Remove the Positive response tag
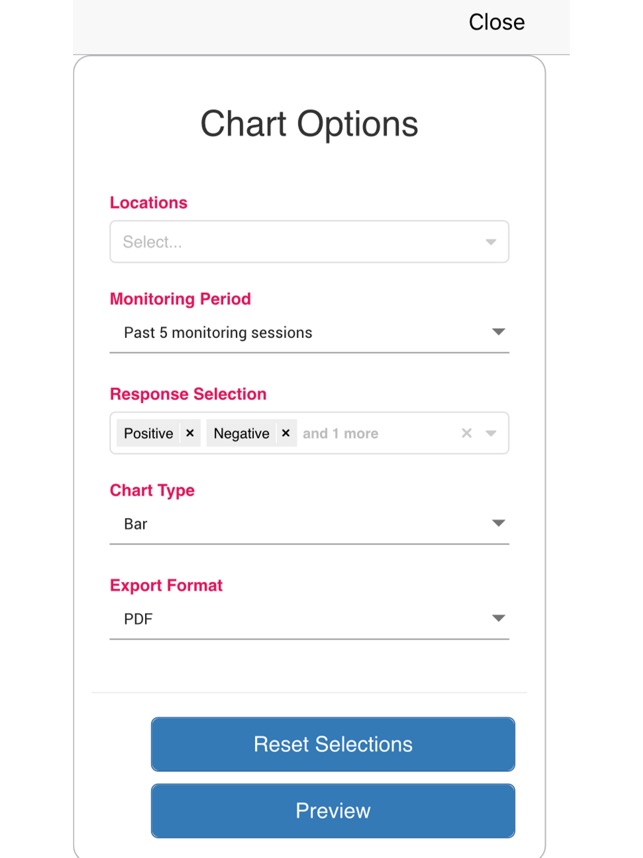 point(190,434)
